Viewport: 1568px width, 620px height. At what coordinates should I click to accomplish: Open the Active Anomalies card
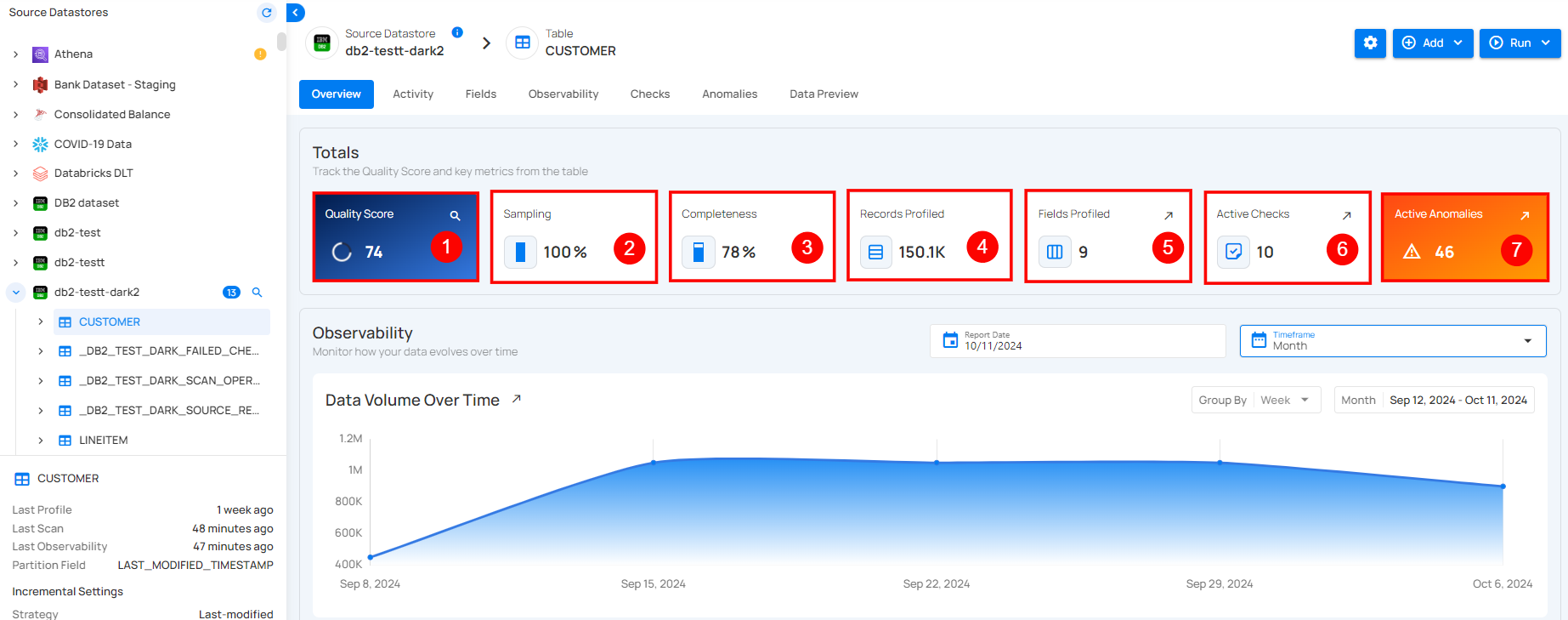[1465, 237]
